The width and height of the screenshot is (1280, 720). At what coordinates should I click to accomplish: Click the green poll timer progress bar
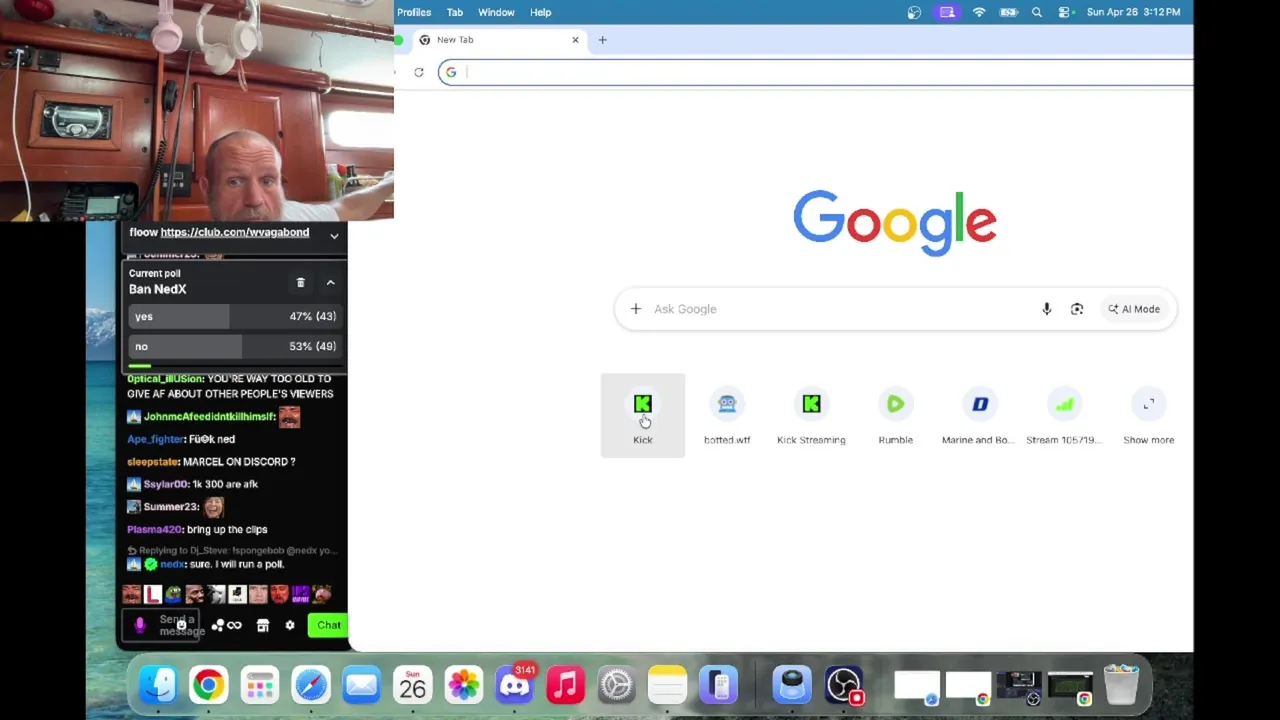pos(139,366)
